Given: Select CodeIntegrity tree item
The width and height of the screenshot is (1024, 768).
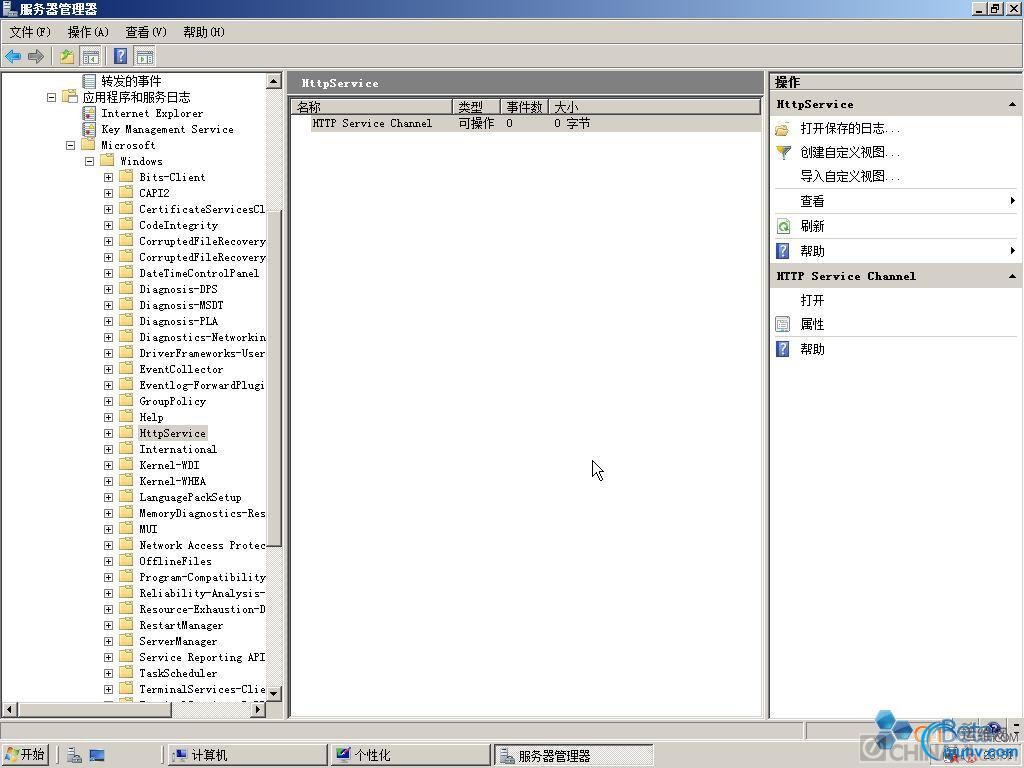Looking at the screenshot, I should (x=178, y=225).
